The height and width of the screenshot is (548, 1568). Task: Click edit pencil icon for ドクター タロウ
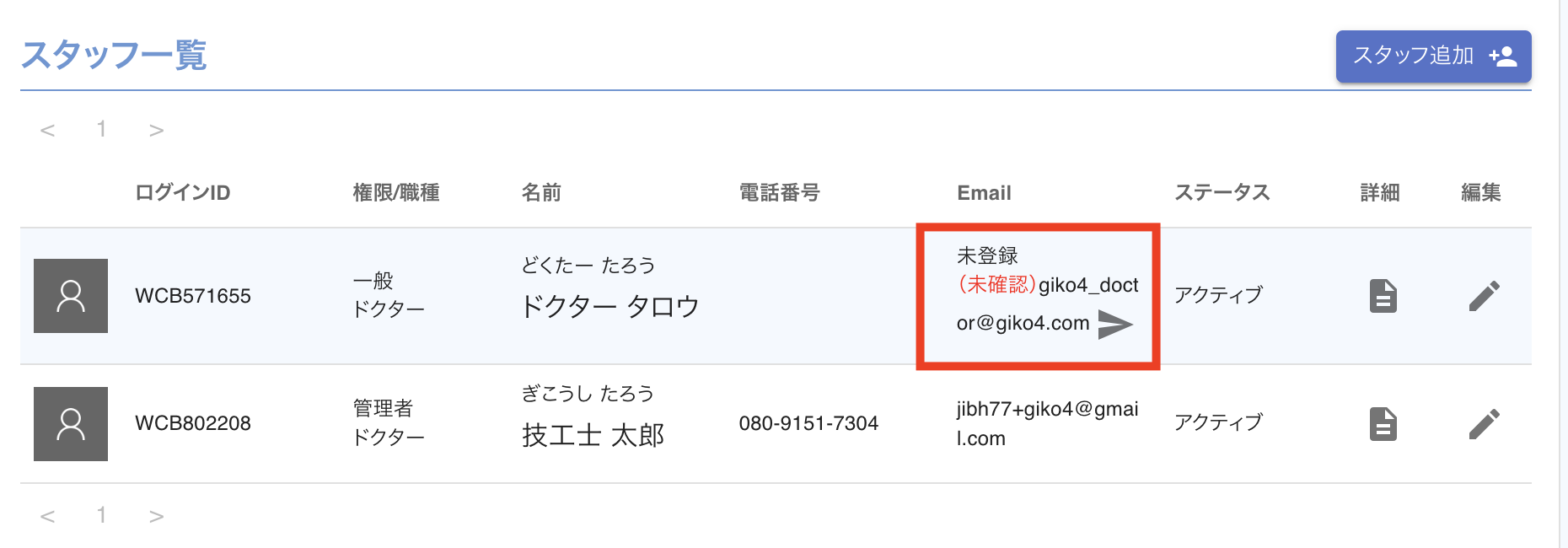coord(1484,296)
